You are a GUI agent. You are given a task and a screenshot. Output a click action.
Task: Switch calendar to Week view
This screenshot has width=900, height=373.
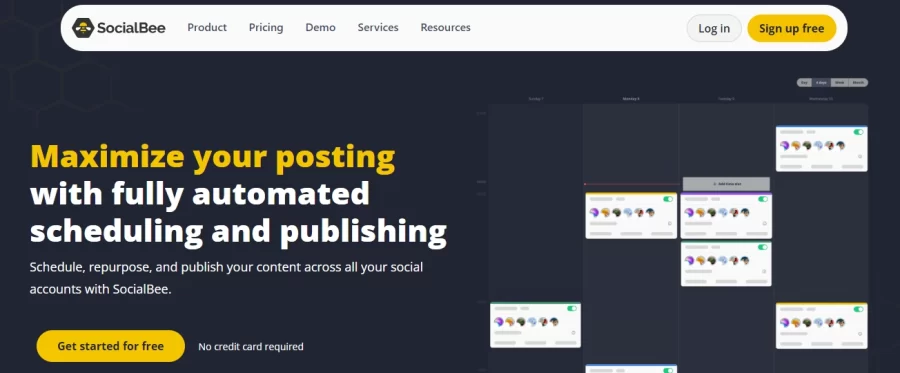840,83
